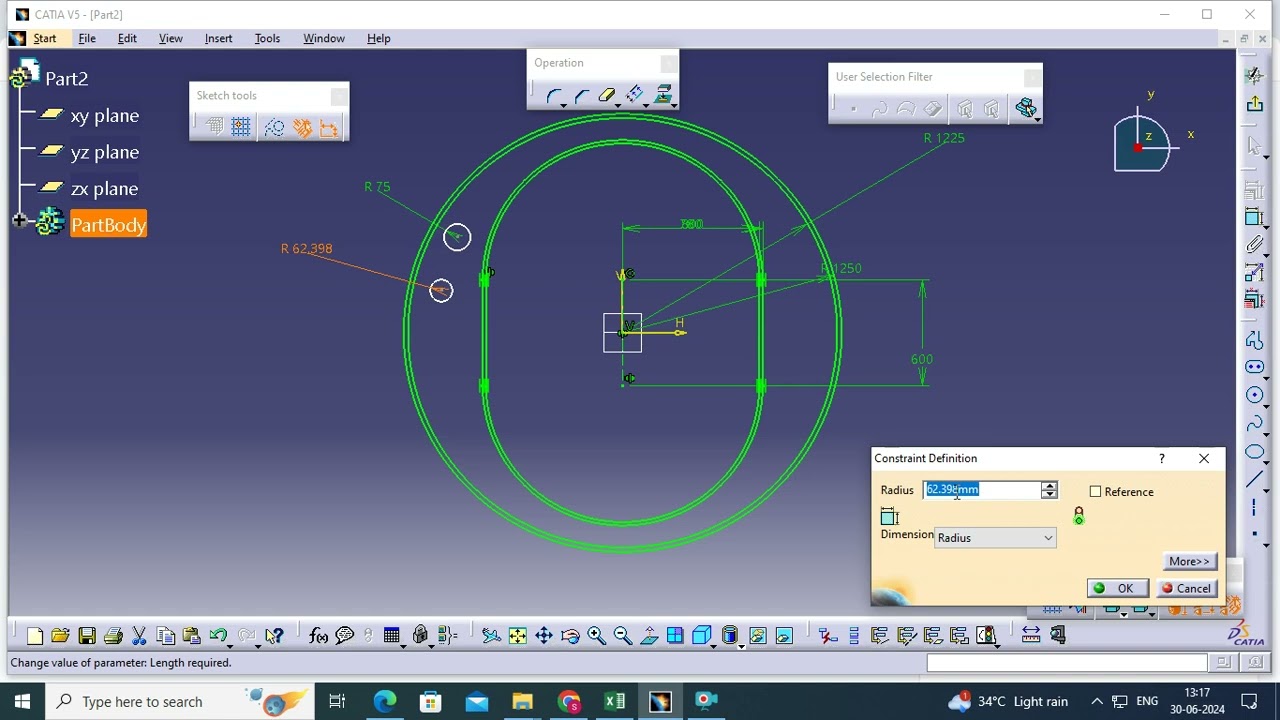The width and height of the screenshot is (1280, 720).
Task: Click the Print icon
Action: click(x=113, y=636)
